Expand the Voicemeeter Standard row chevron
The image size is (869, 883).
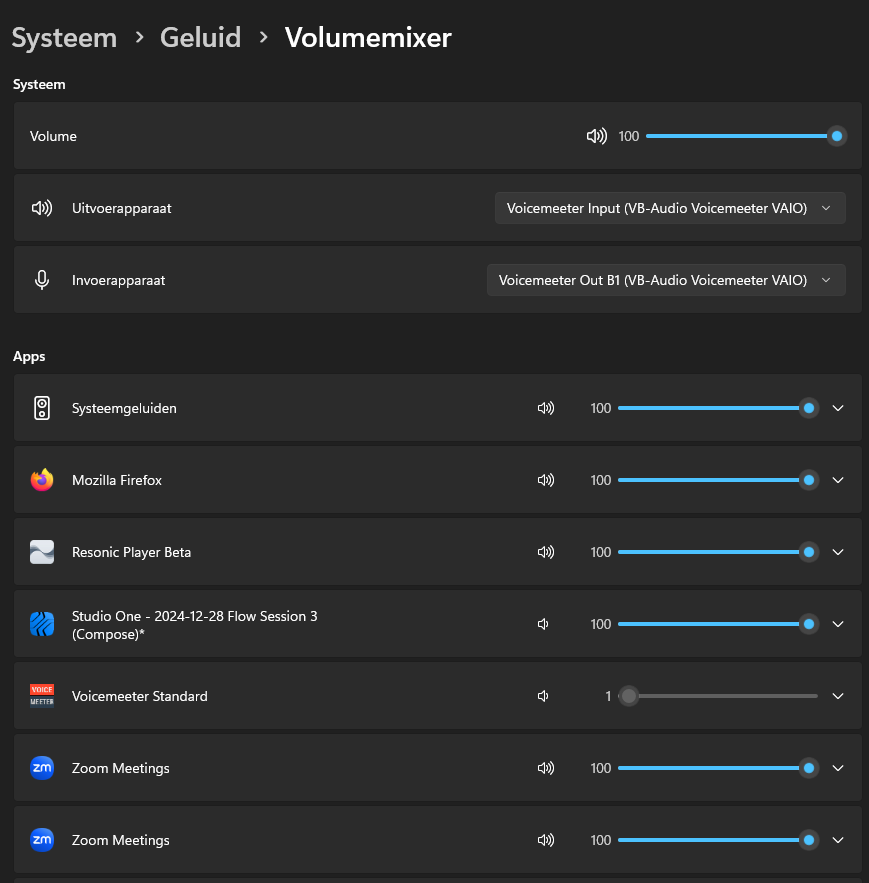[838, 696]
